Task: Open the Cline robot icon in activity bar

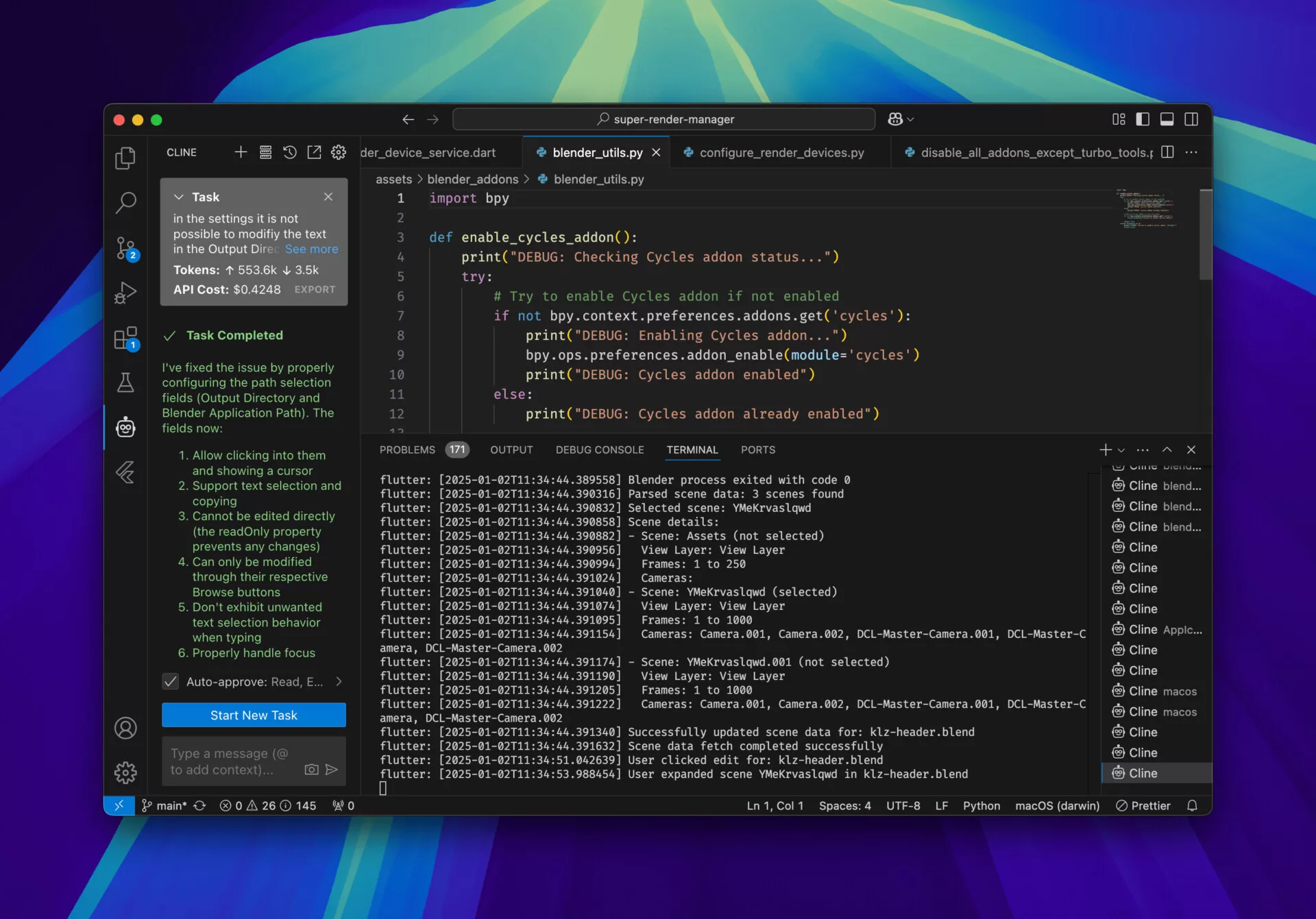Action: [x=125, y=427]
